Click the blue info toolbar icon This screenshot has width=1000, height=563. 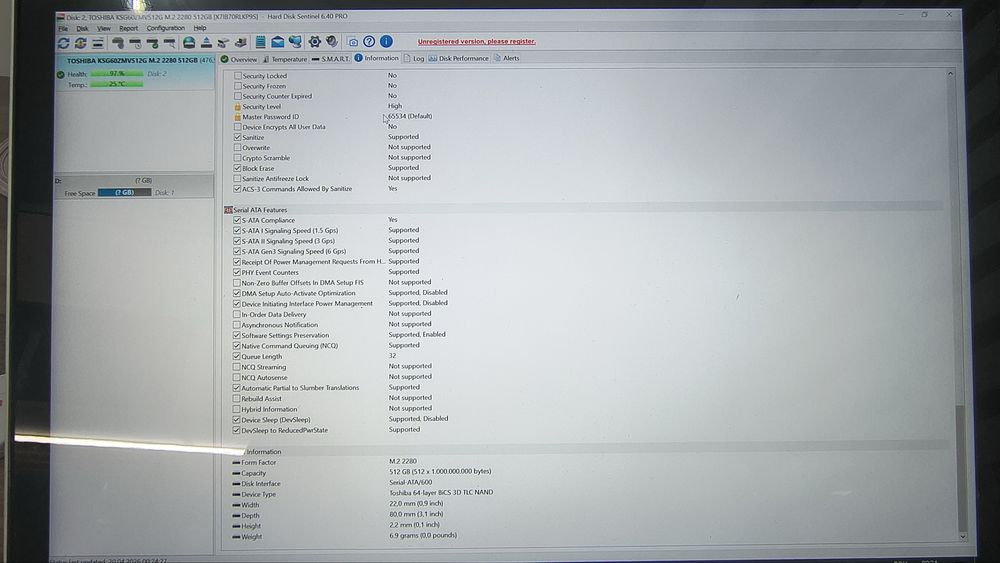pos(386,41)
